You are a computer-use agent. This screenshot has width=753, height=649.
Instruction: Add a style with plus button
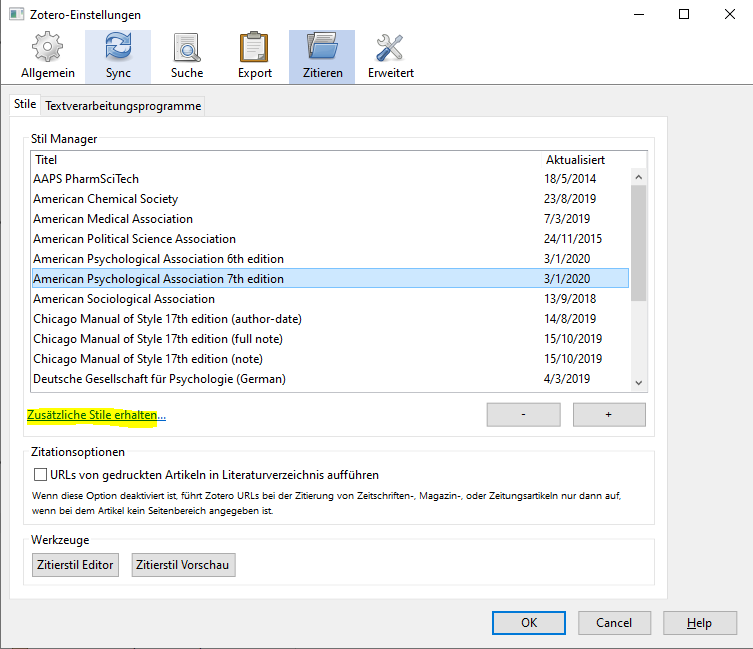point(609,415)
